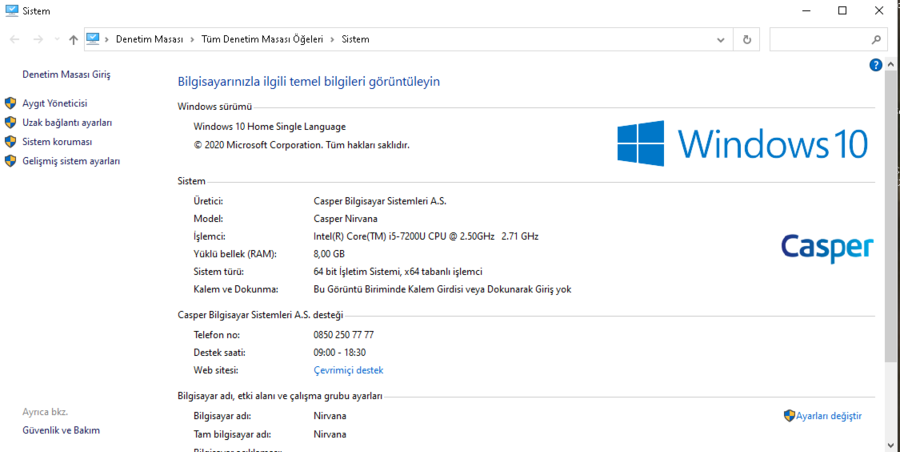Click the scrollbar up arrow
This screenshot has width=900, height=452.
coord(890,64)
